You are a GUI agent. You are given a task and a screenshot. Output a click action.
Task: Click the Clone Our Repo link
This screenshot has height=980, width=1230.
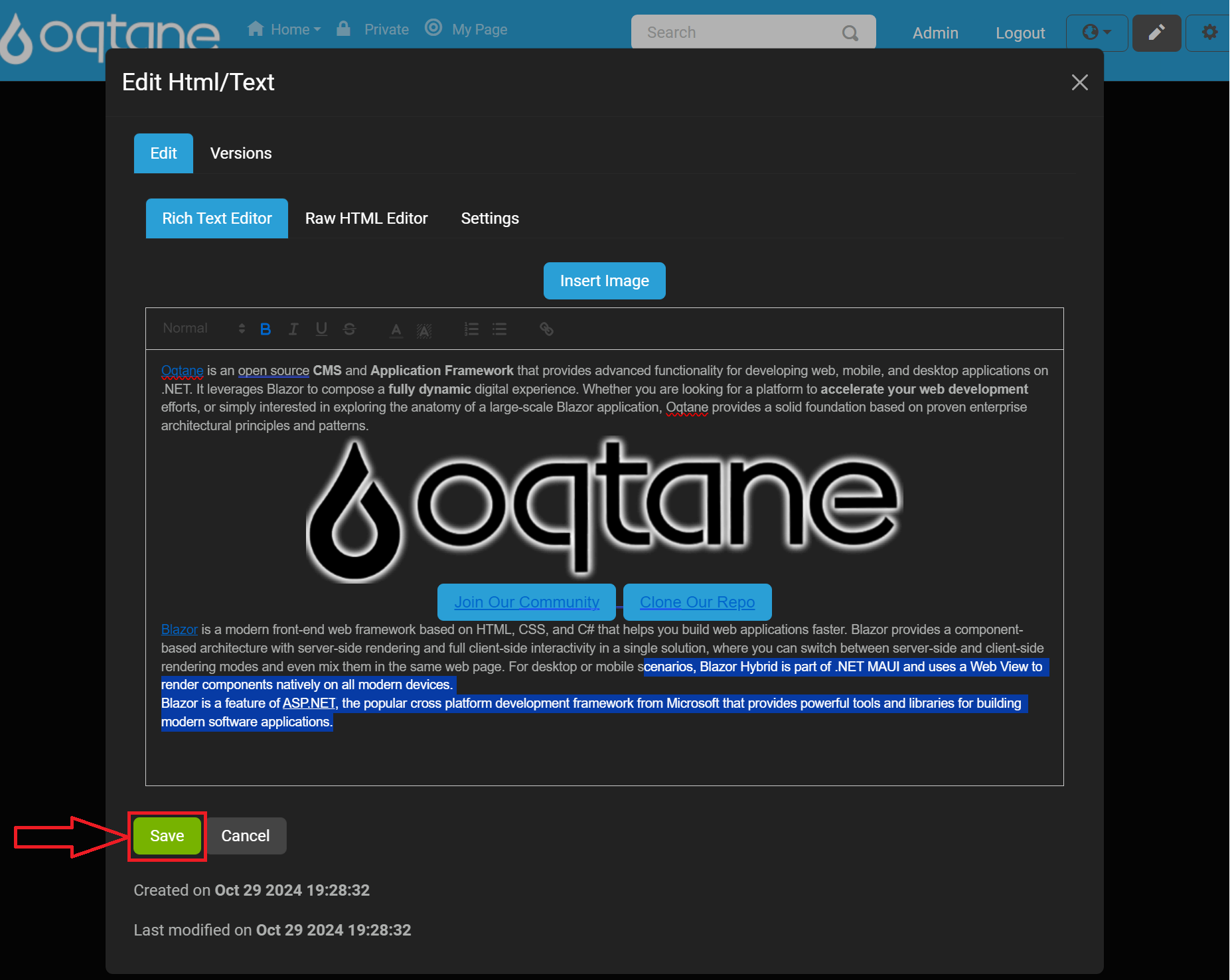pos(697,602)
